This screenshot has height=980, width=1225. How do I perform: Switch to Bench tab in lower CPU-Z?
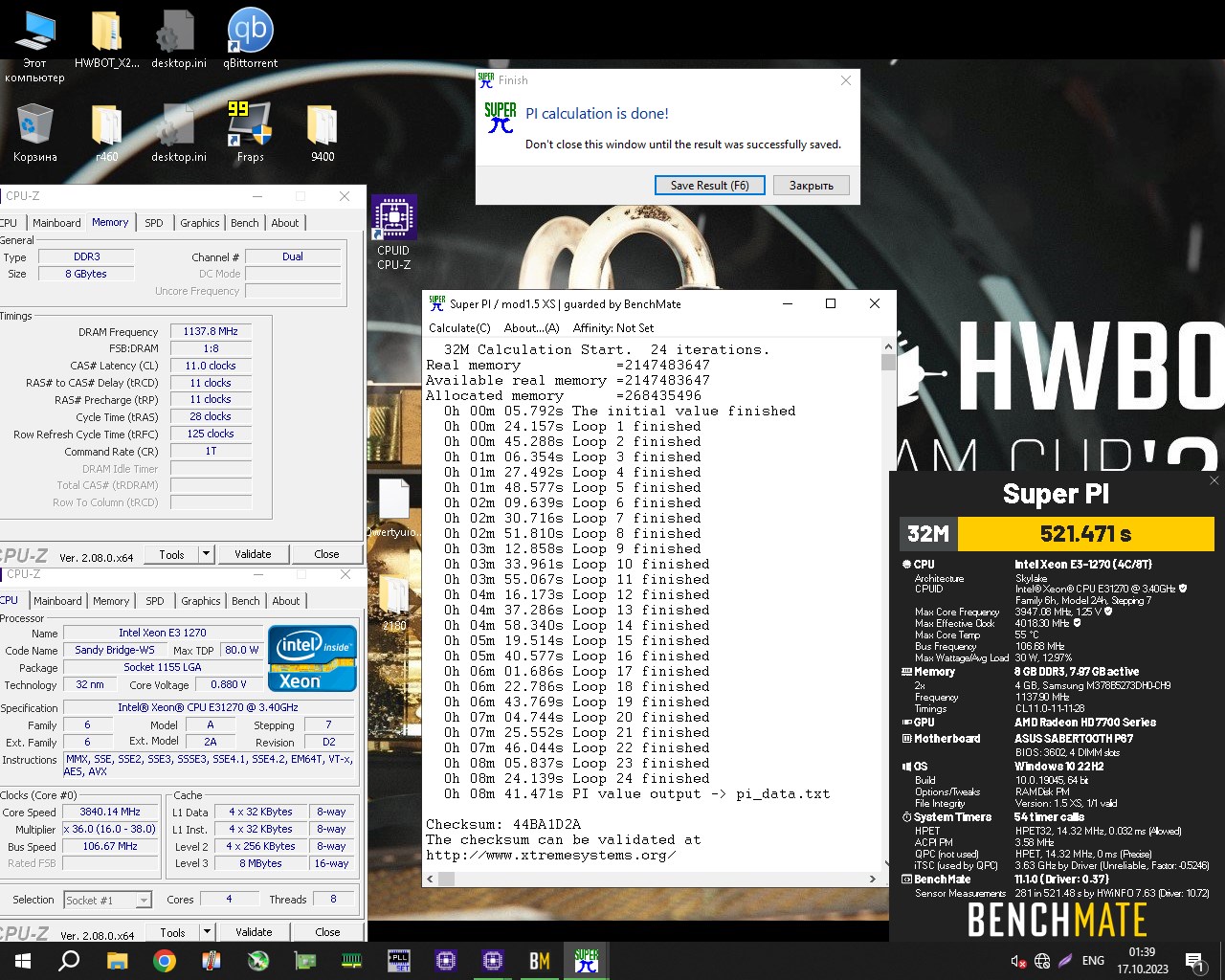[246, 601]
